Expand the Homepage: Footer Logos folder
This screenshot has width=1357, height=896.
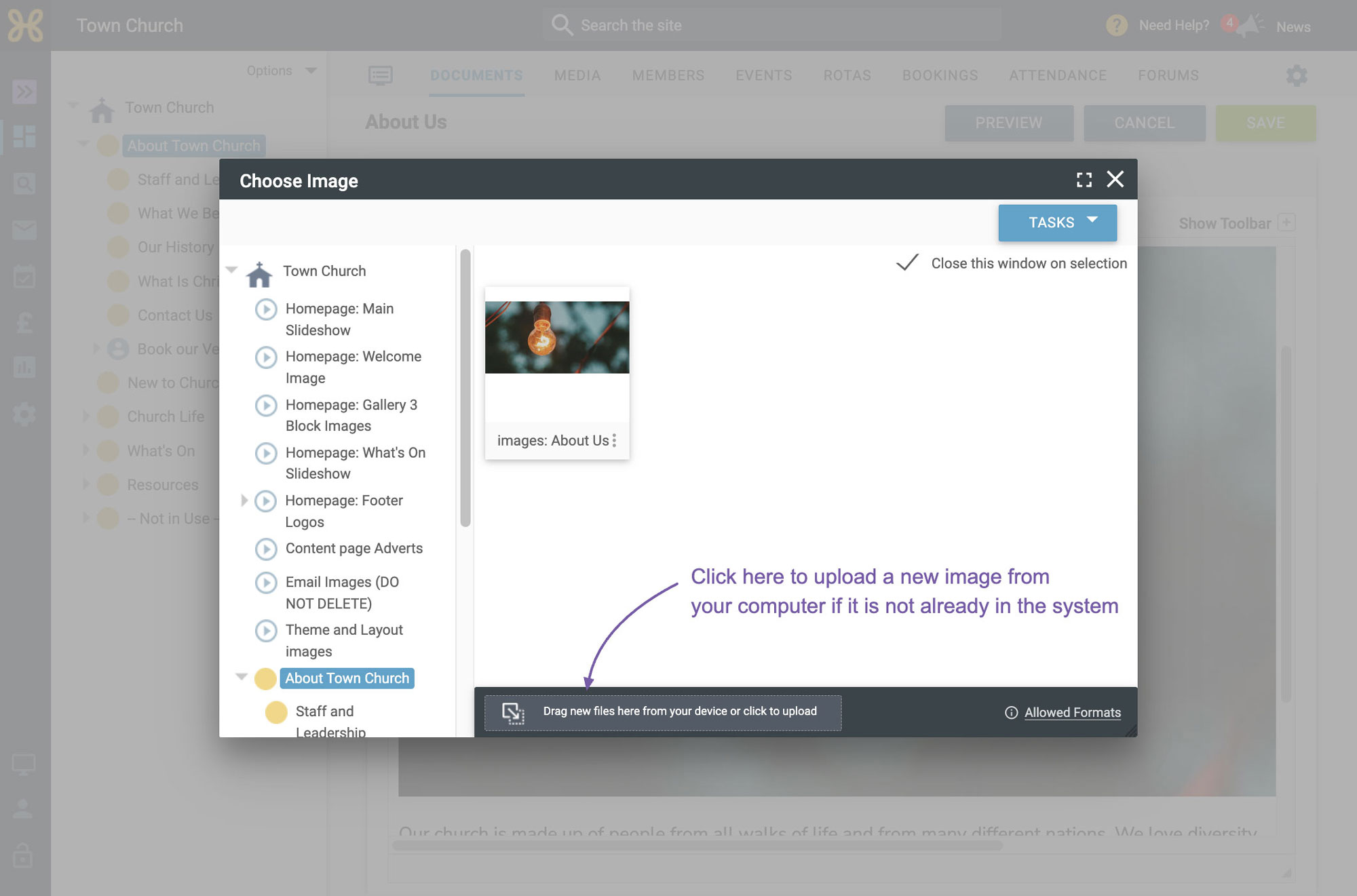tap(244, 501)
